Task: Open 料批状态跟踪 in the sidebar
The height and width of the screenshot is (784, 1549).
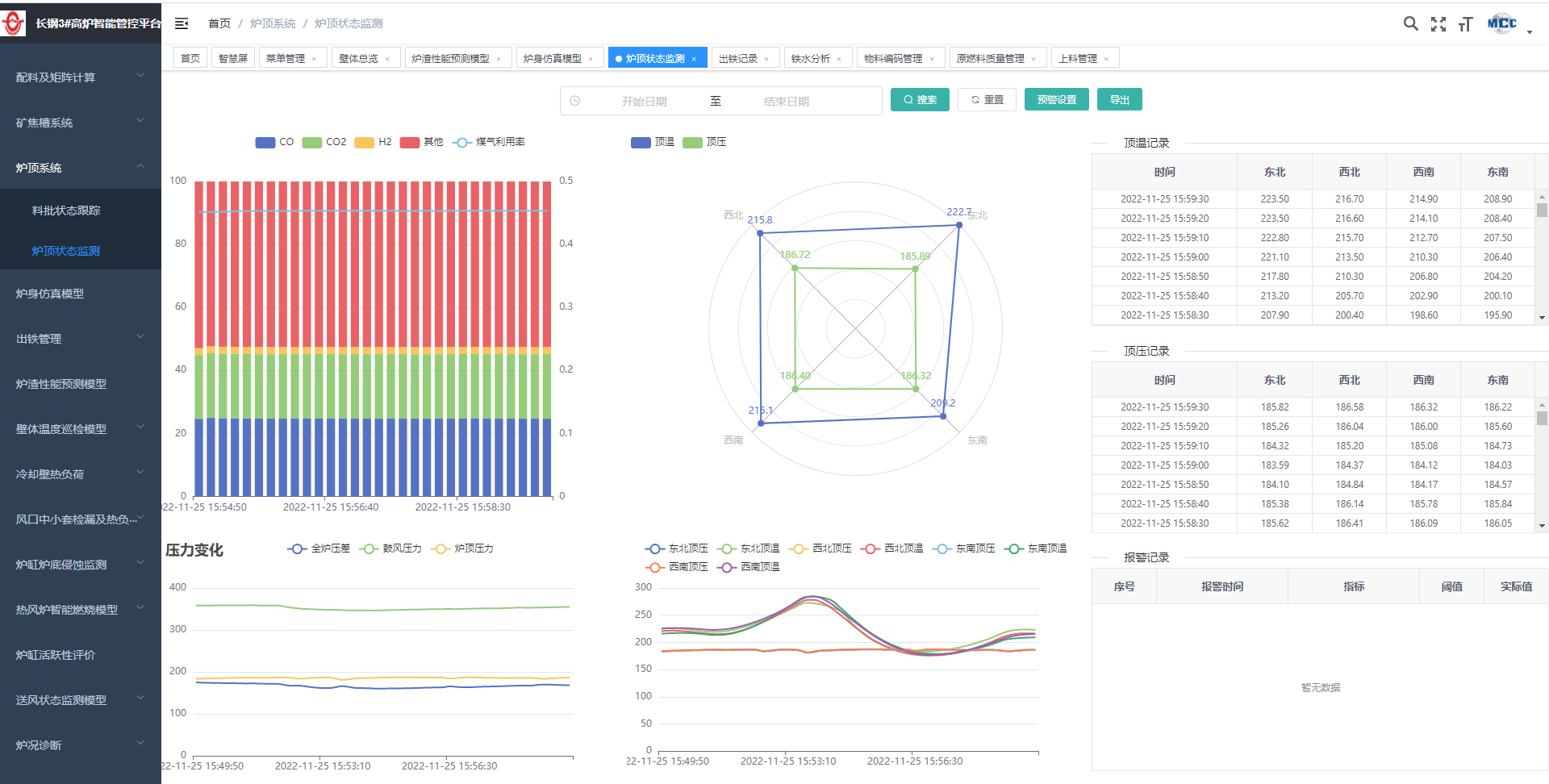Action: click(66, 211)
